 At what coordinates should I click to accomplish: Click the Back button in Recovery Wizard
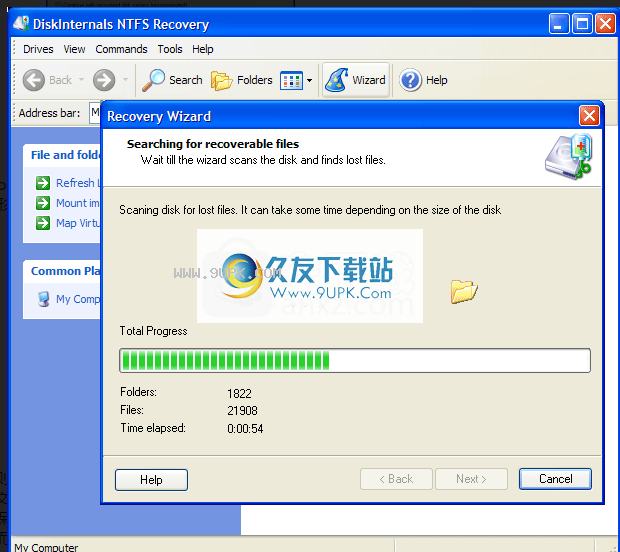point(396,479)
